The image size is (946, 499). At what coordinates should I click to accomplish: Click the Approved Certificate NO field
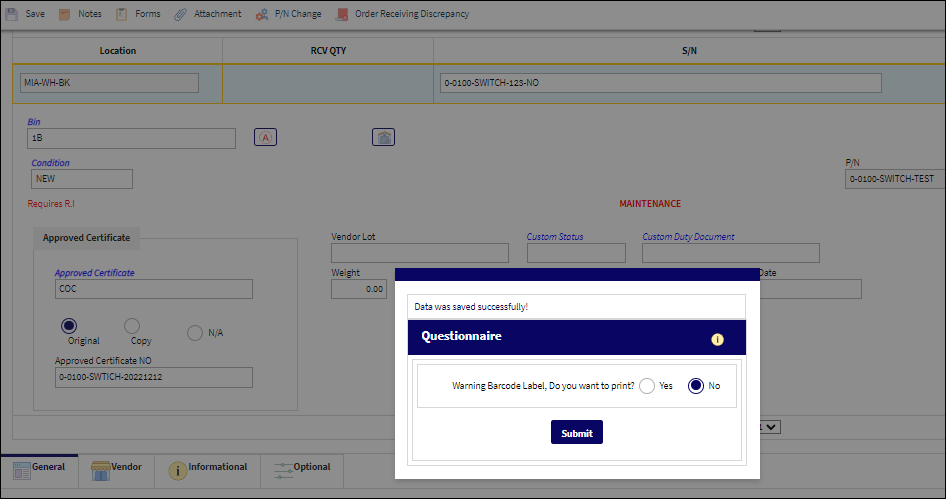154,377
